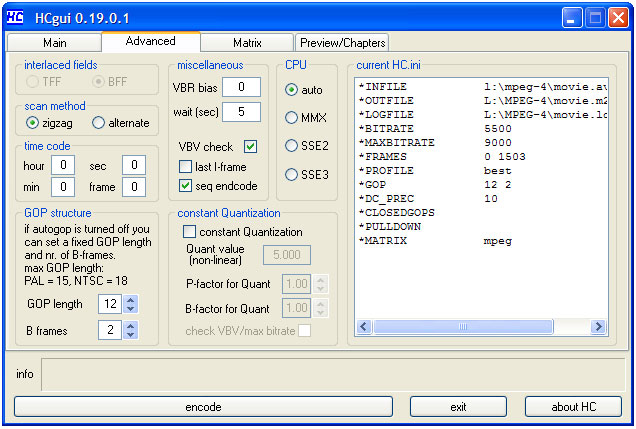Viewport: 636px width, 429px height.
Task: Click HC.ini scrollbar left arrow
Action: (x=364, y=326)
